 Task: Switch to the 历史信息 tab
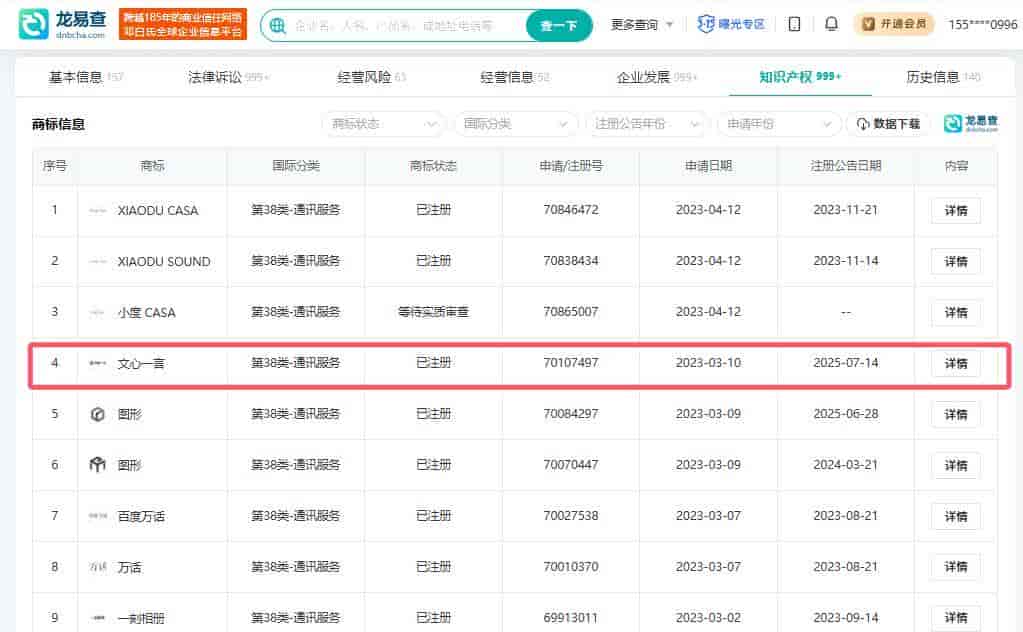[943, 77]
